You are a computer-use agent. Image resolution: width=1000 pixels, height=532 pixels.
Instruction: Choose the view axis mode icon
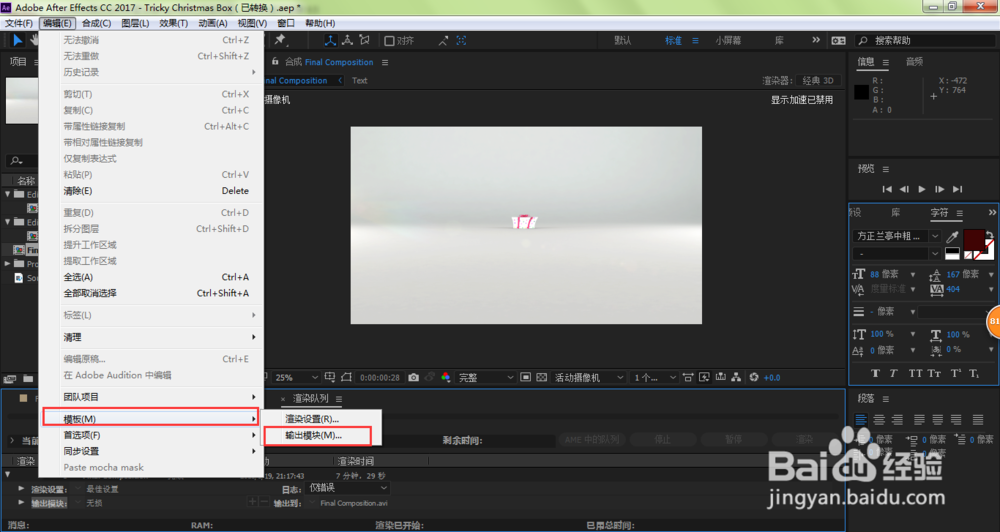(x=365, y=40)
